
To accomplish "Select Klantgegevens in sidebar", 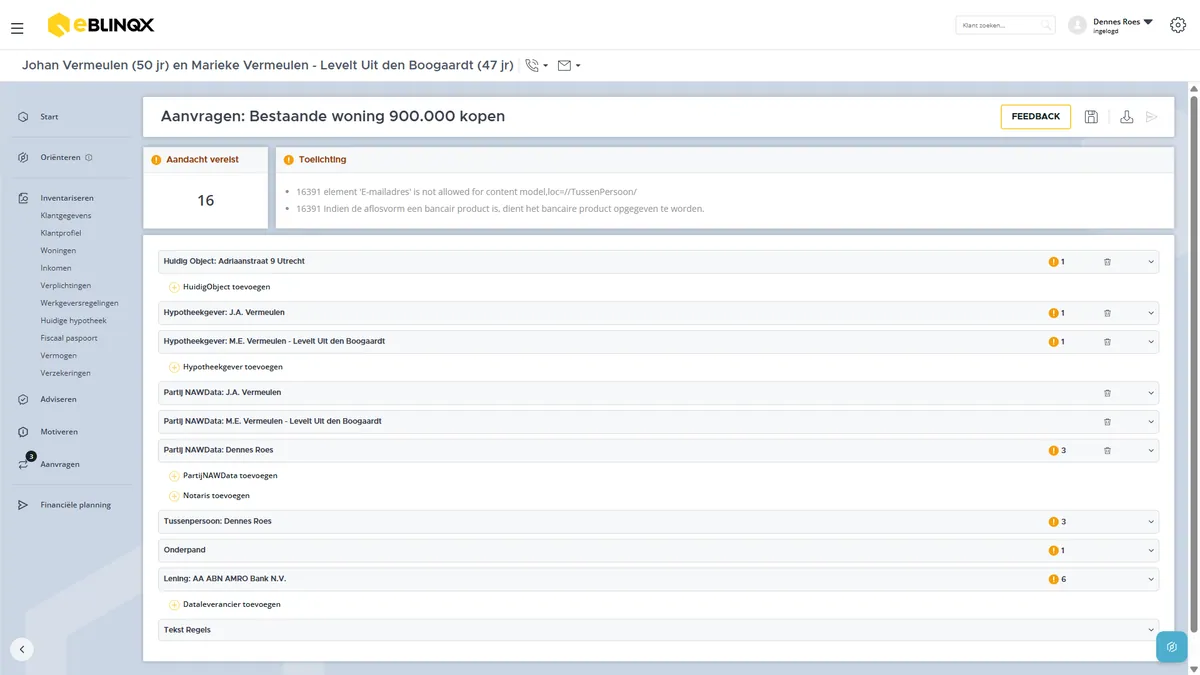I will (x=66, y=216).
